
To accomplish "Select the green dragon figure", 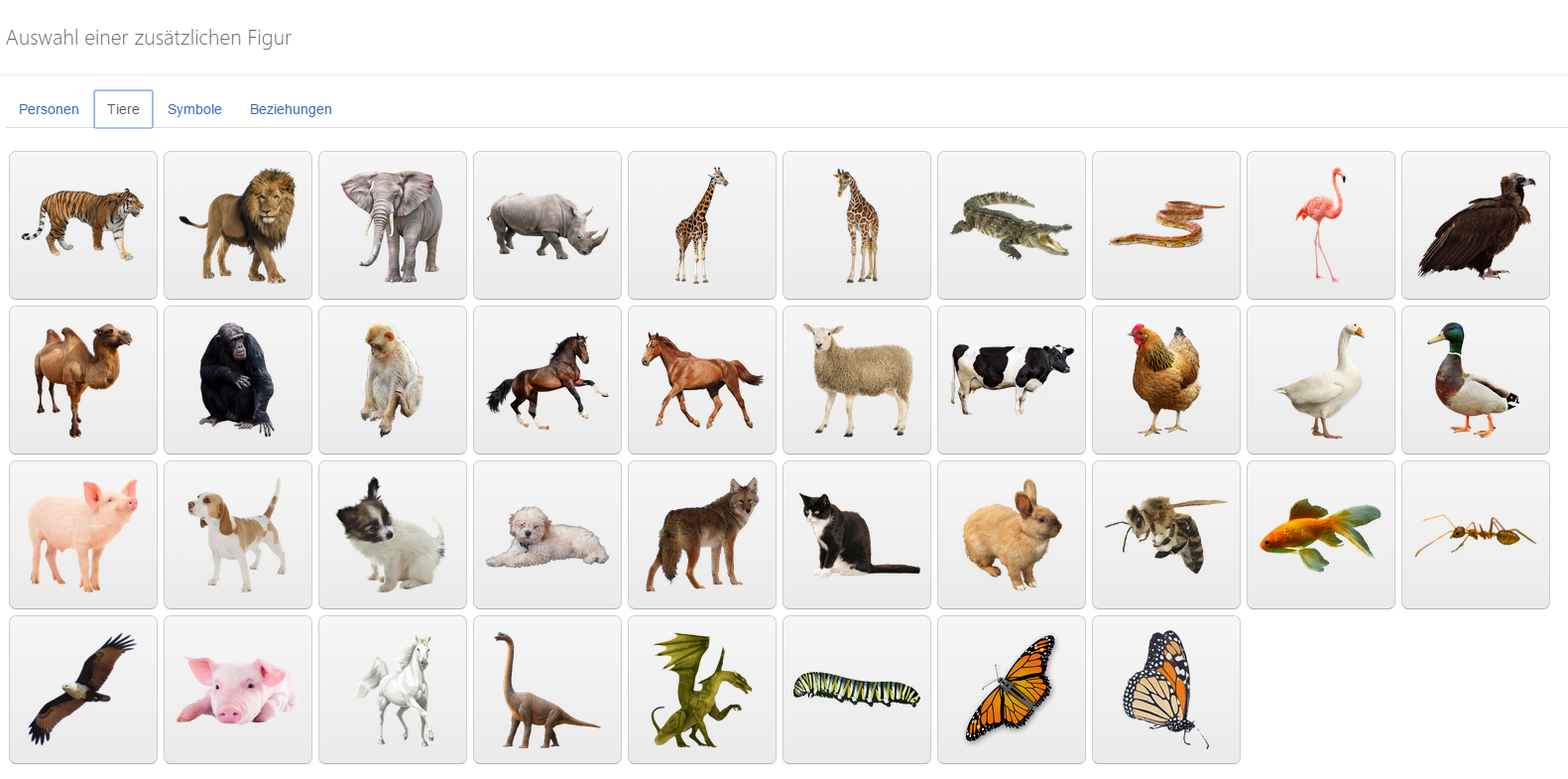I will tap(702, 690).
